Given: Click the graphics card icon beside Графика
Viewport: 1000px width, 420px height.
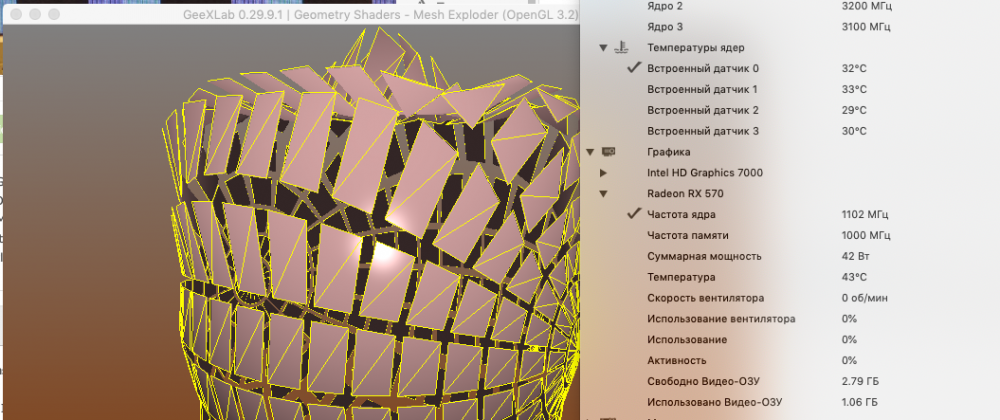Looking at the screenshot, I should 608,152.
